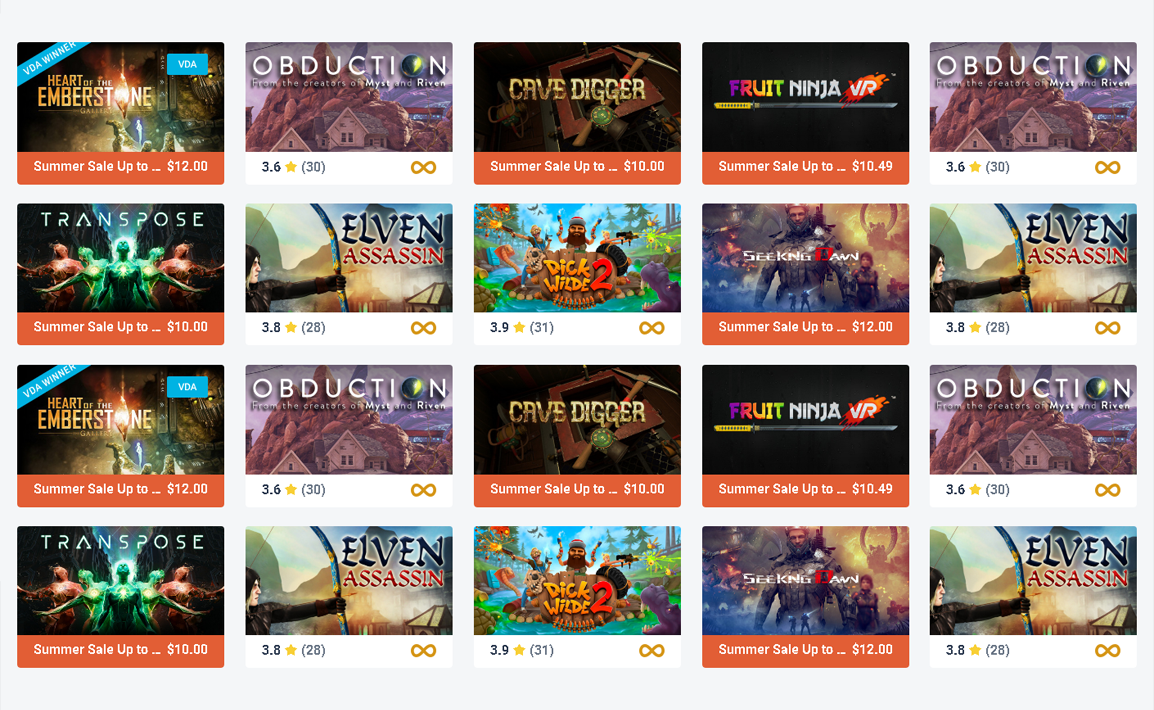1154x710 pixels.
Task: Click the Summer Sale $10.49 banner under the top Fruit Ninja VR
Action: (x=805, y=167)
